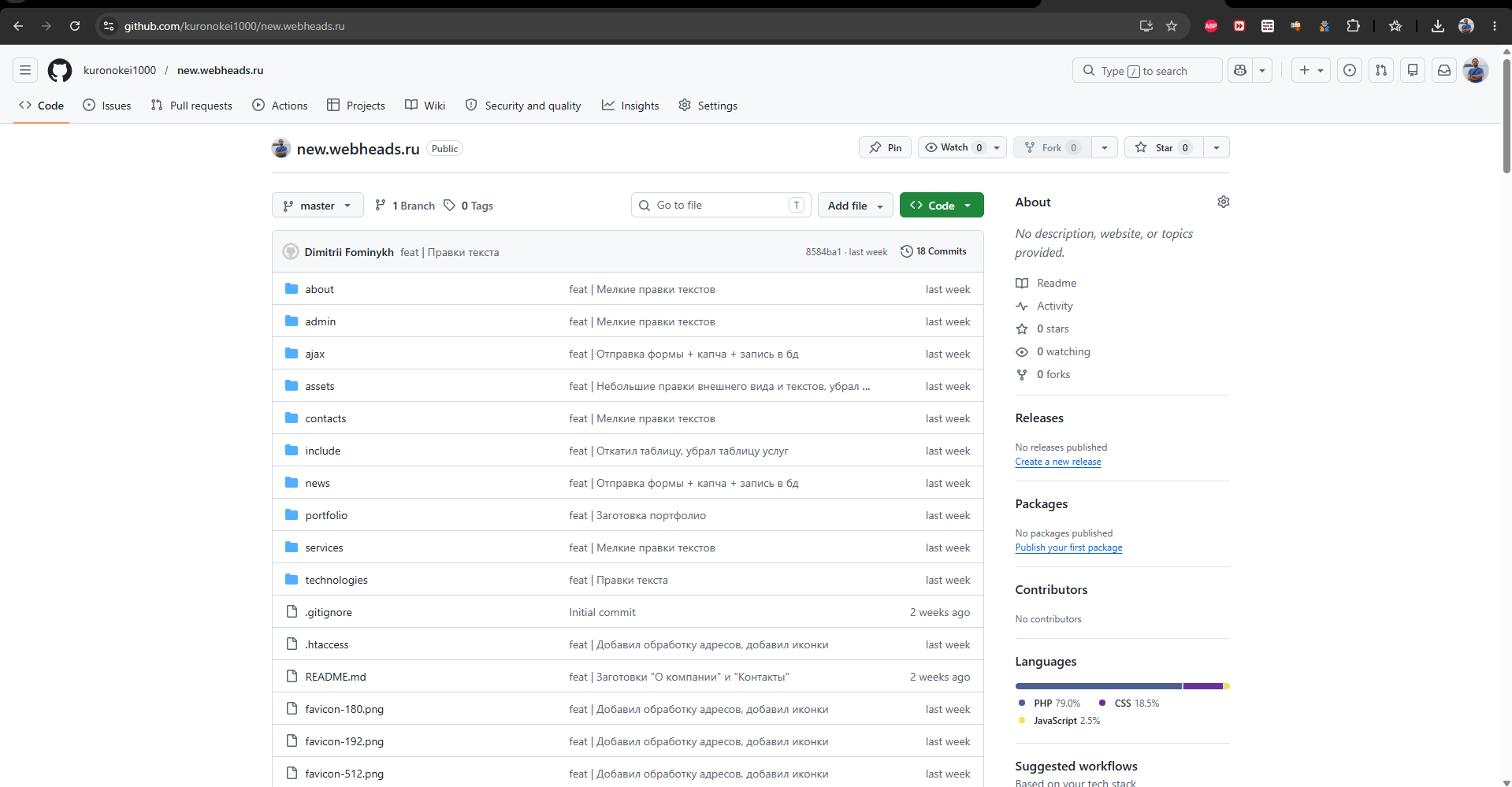View site information icon in address bar
Viewport: 1512px width, 787px height.
tap(109, 26)
